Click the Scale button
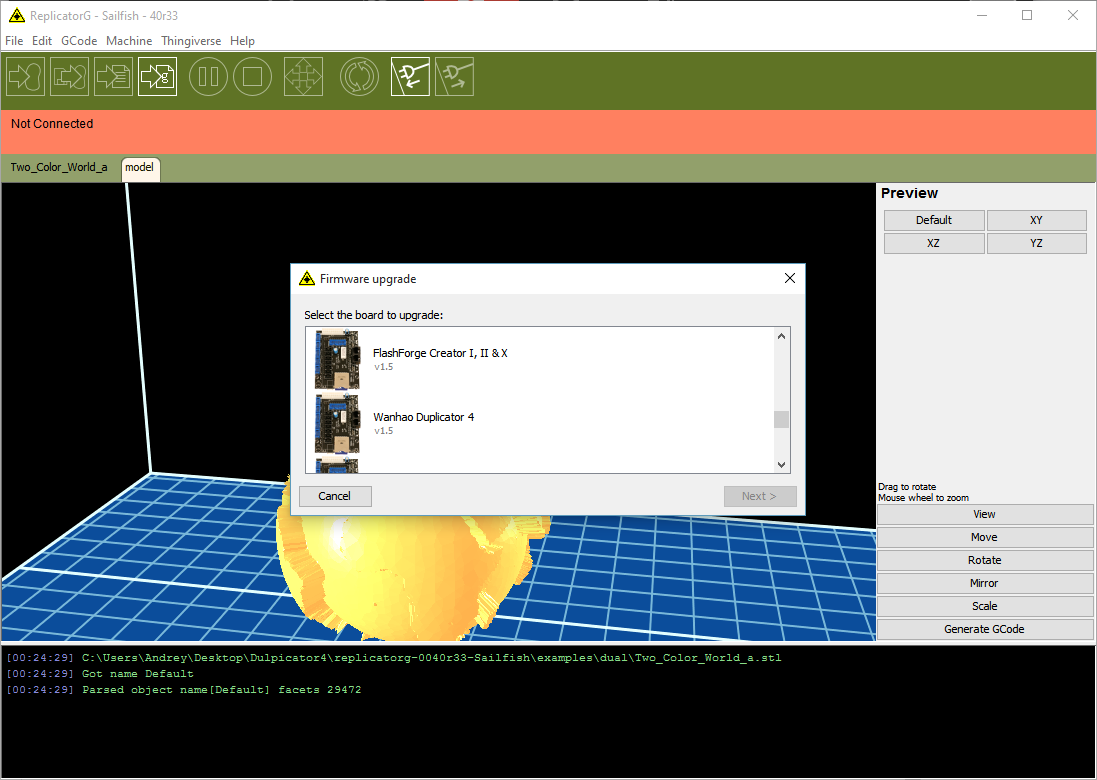This screenshot has width=1097, height=780. pyautogui.click(x=984, y=607)
